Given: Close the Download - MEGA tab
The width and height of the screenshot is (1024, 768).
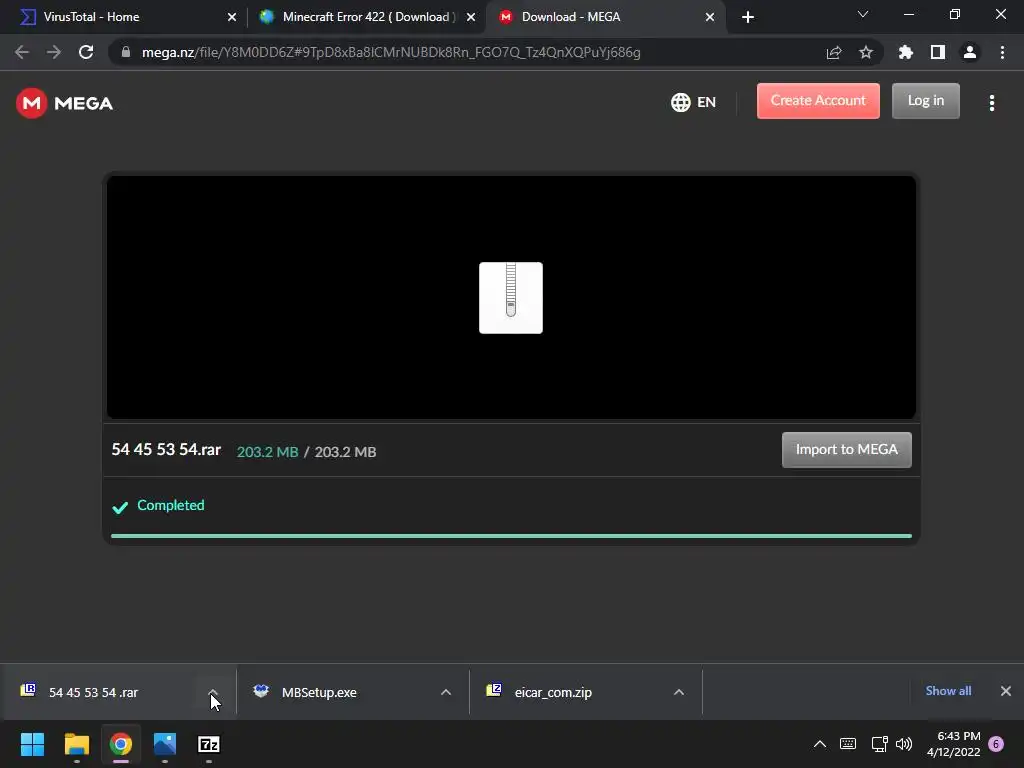Looking at the screenshot, I should (710, 17).
